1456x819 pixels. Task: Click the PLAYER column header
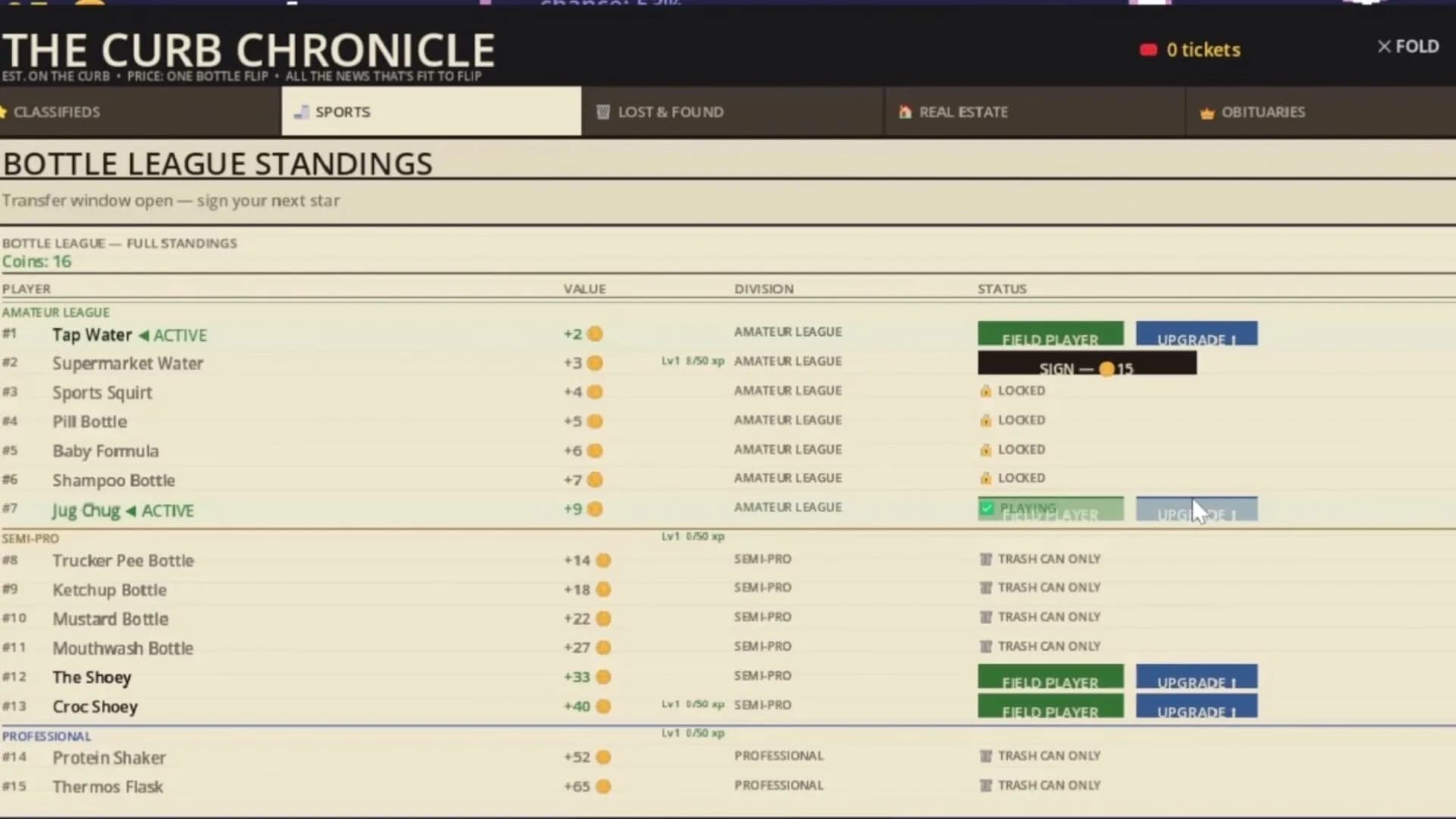tap(26, 289)
